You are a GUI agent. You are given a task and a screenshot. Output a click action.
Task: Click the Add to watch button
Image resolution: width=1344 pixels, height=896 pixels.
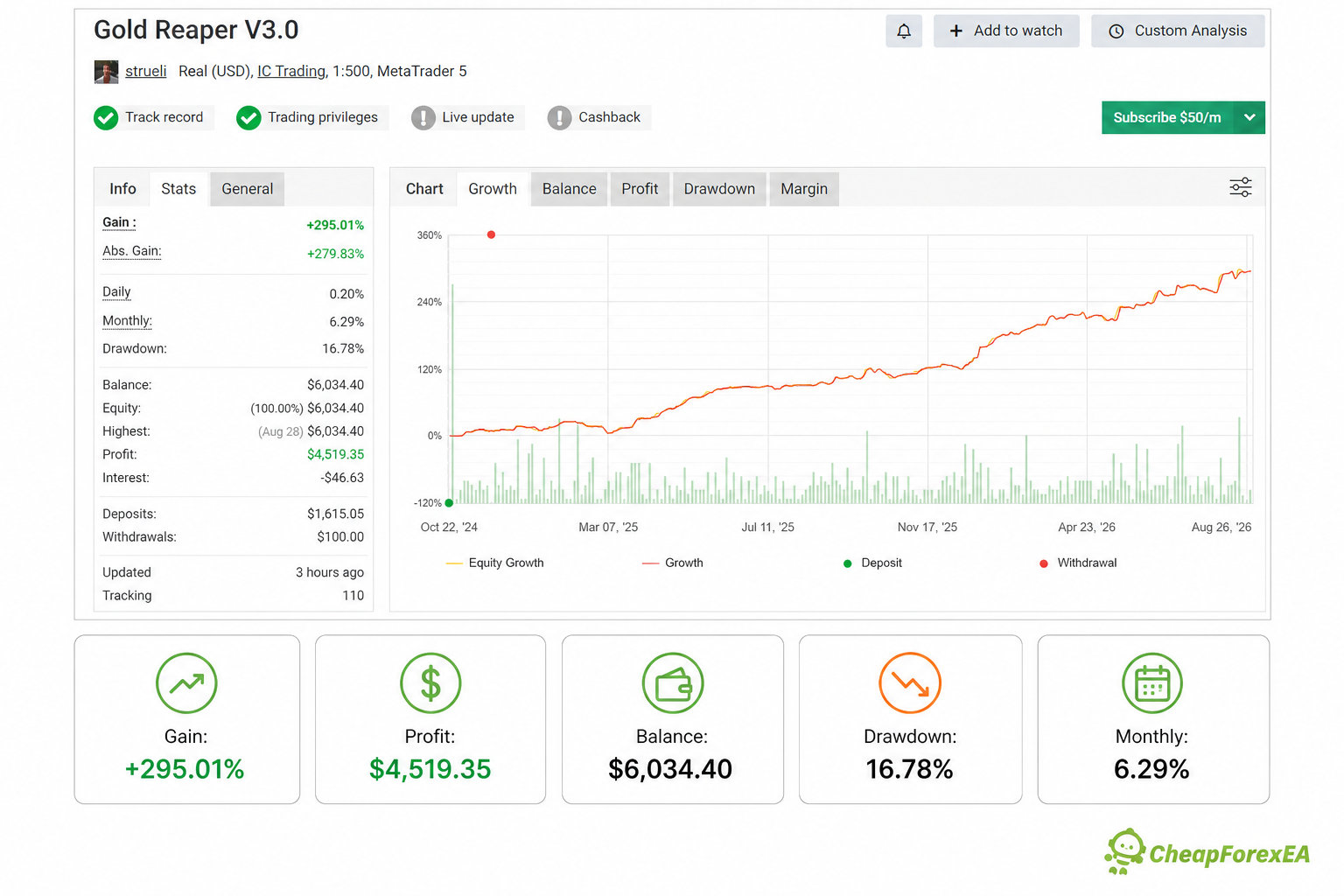point(1006,31)
